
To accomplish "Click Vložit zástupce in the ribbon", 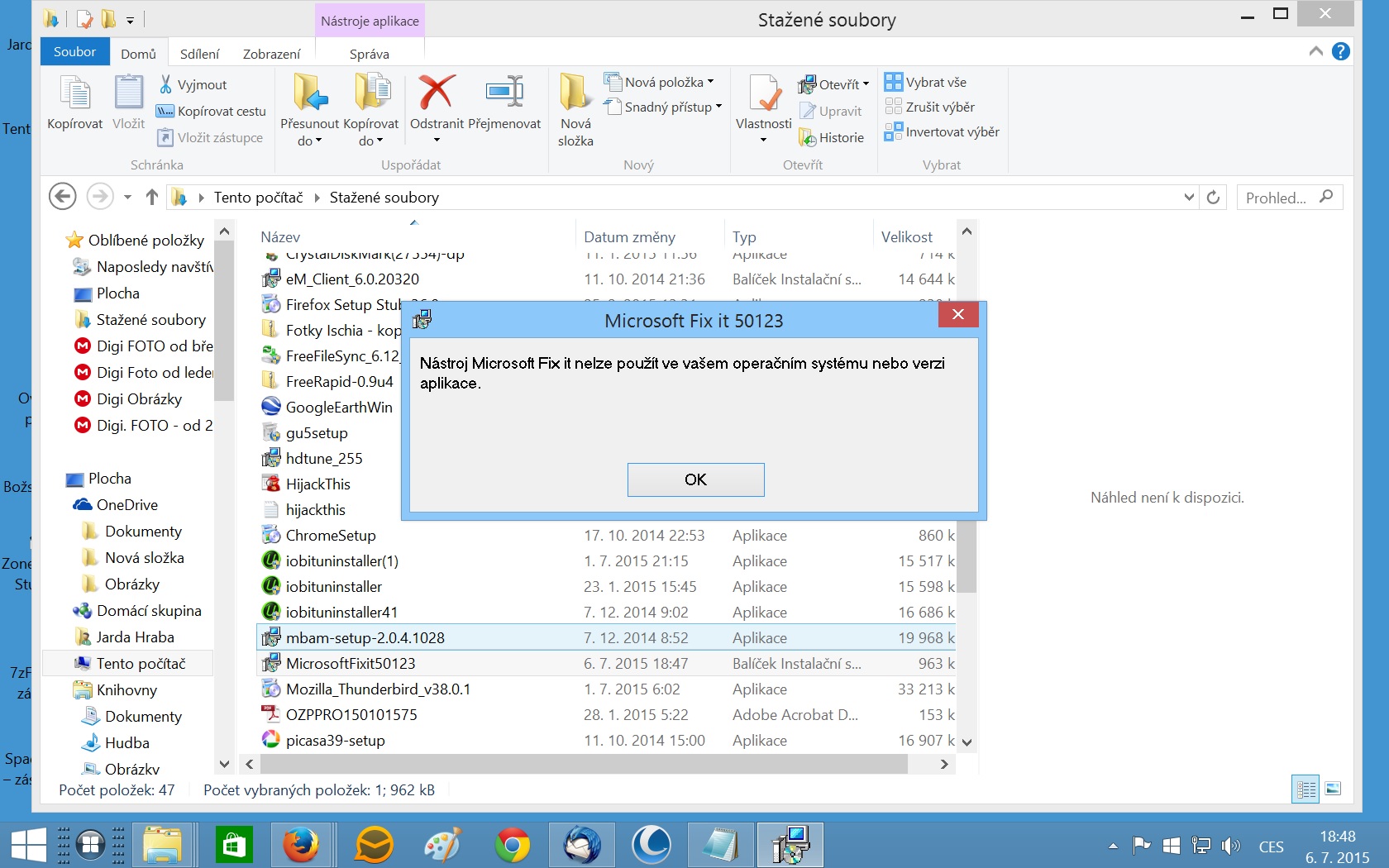I will [x=211, y=137].
